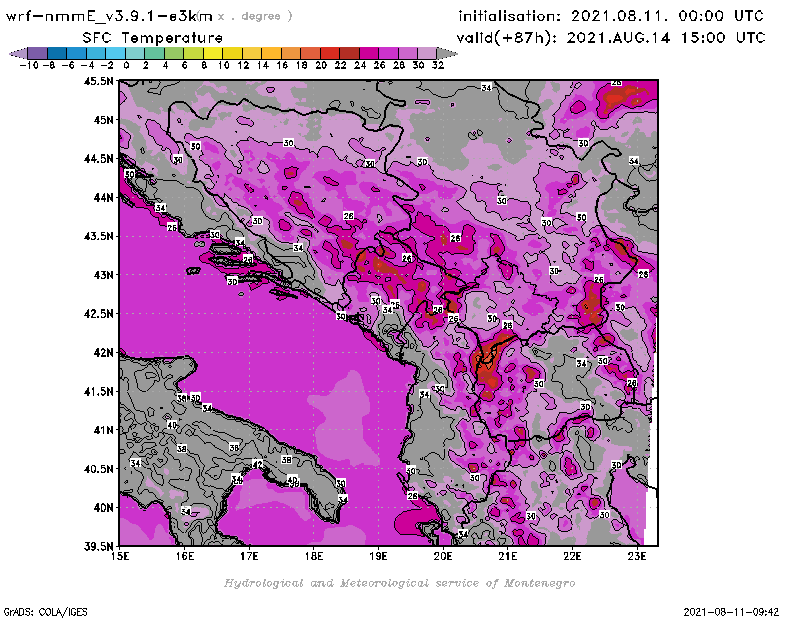Image resolution: width=800 pixels, height=618 pixels.
Task: Click the 44N latitude label
Action: coord(103,197)
